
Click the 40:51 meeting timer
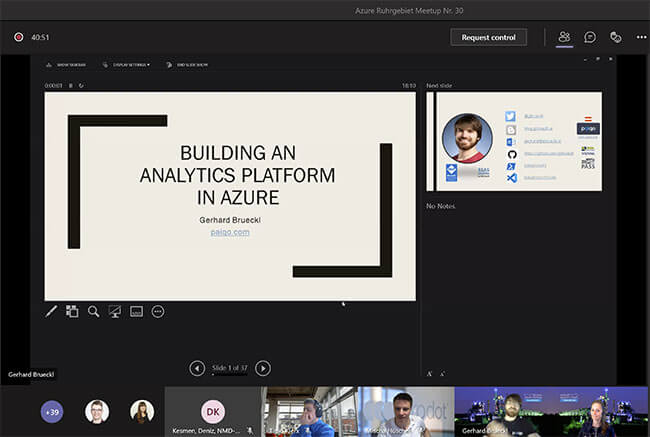pyautogui.click(x=40, y=37)
